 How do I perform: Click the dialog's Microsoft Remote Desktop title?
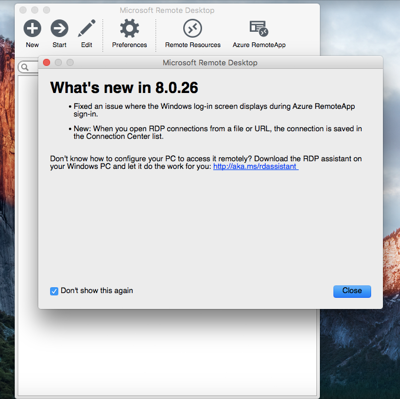pyautogui.click(x=210, y=63)
